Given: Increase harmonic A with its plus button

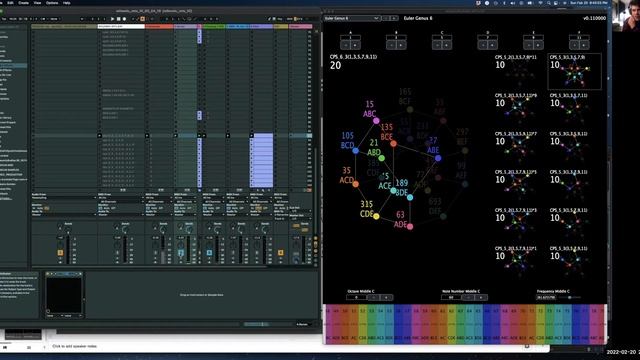Looking at the screenshot, I should click(355, 45).
